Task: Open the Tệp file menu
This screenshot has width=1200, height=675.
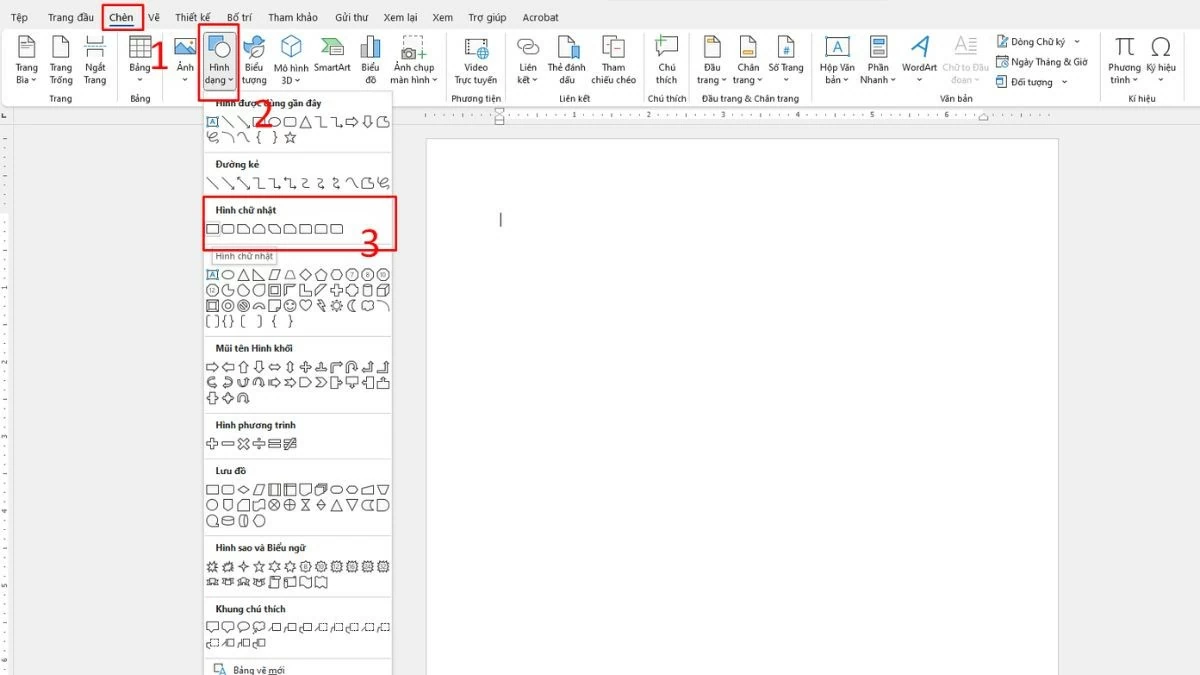Action: coord(19,17)
